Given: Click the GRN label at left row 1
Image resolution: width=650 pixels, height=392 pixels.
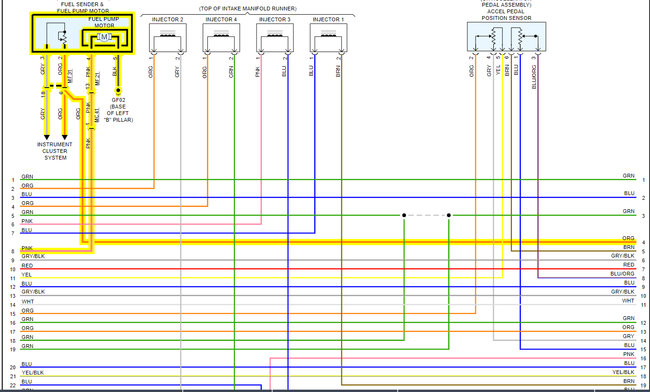Looking at the screenshot, I should (x=27, y=177).
